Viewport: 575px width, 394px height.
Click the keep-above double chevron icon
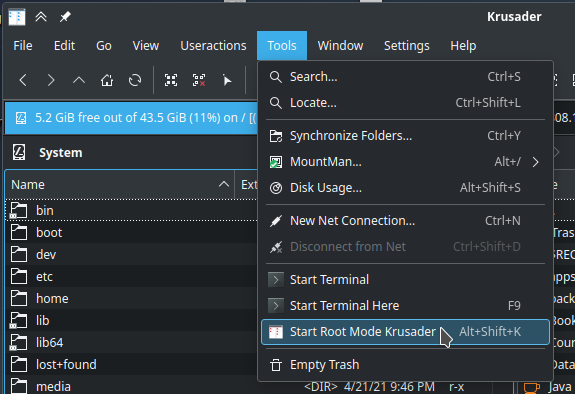41,17
